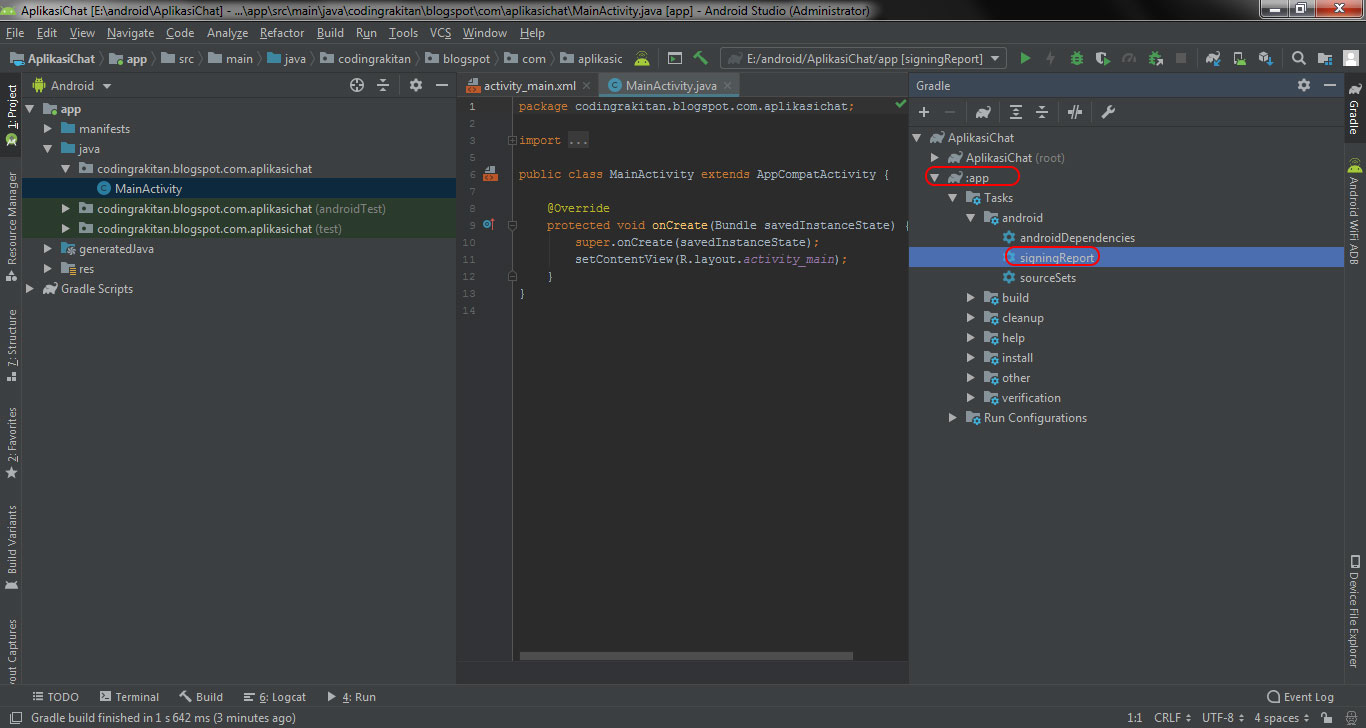The width and height of the screenshot is (1366, 728).
Task: Click Run with Coverage icon
Action: pyautogui.click(x=1102, y=59)
